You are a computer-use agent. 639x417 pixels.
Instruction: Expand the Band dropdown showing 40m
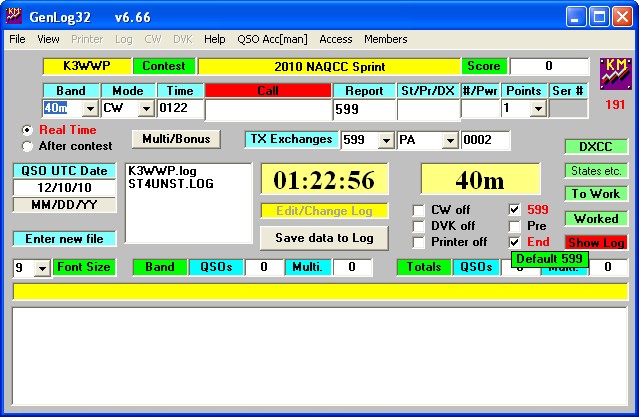pos(89,109)
